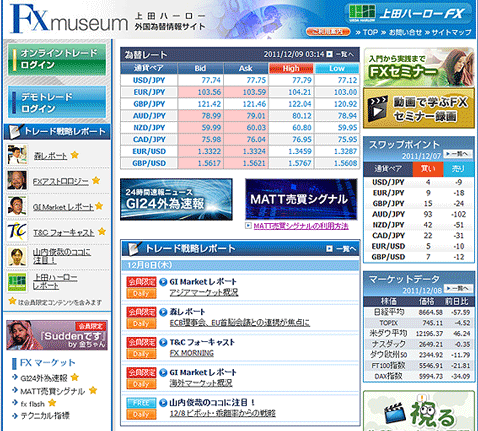Image resolution: width=478 pixels, height=431 pixels.
Task: Open FX MORNING report link
Action: pos(192,353)
